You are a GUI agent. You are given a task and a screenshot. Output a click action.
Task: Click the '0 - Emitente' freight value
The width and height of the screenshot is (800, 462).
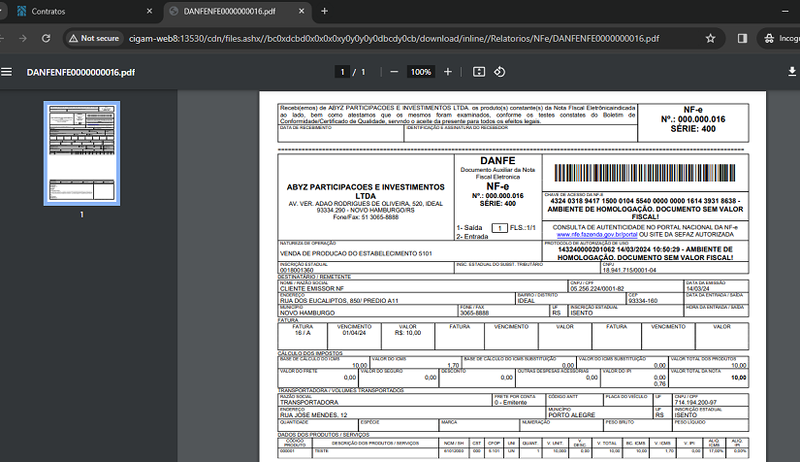pos(510,402)
